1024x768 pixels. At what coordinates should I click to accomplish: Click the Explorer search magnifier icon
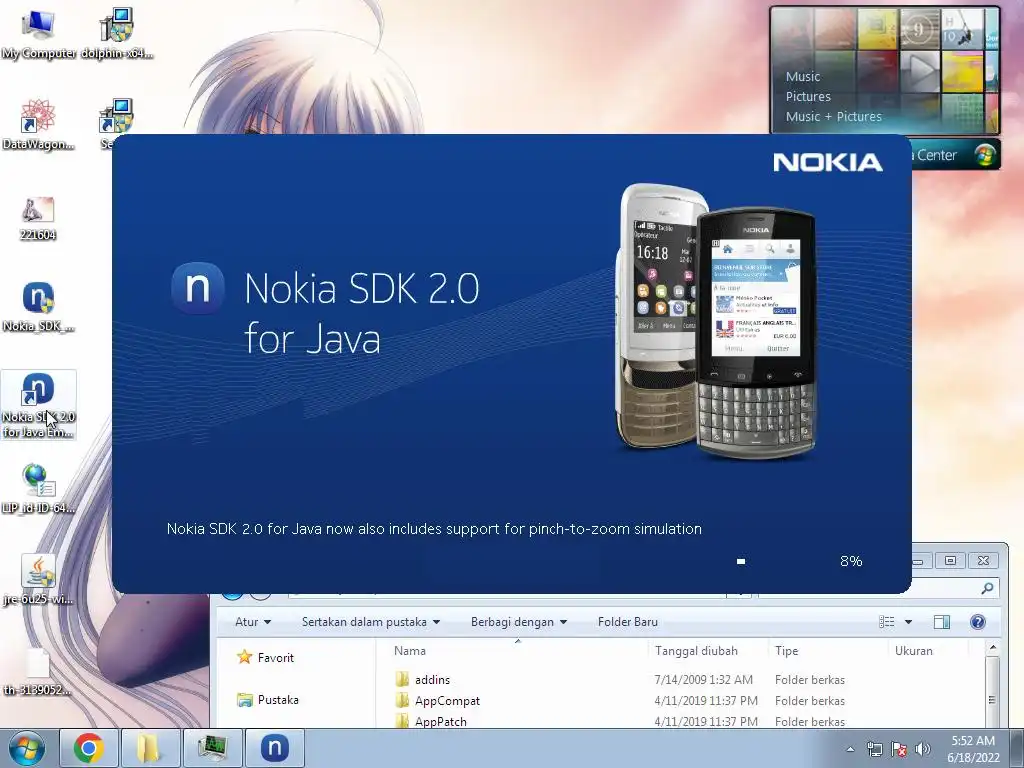click(987, 588)
